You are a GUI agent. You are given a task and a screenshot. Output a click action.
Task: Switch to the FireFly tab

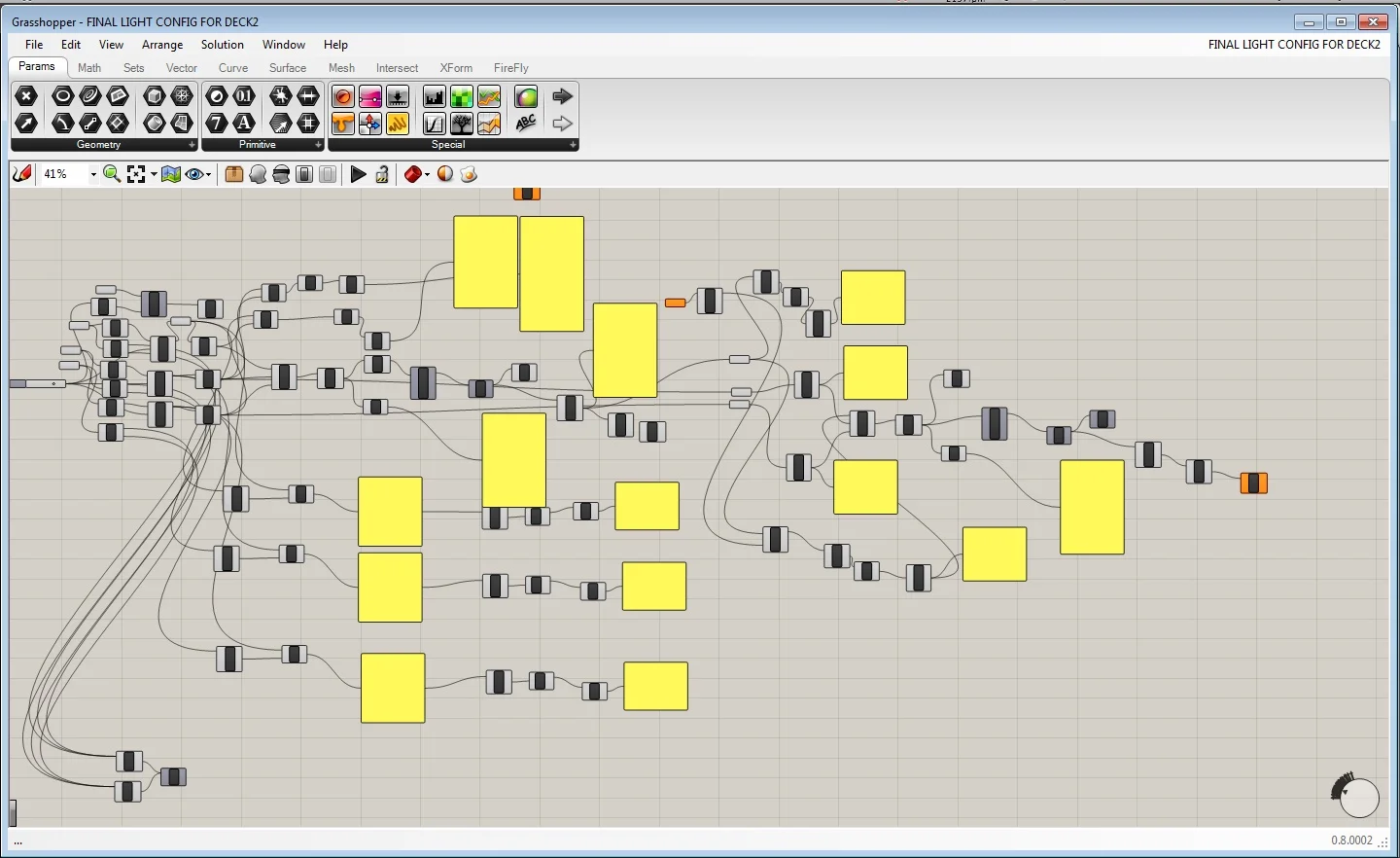point(510,68)
